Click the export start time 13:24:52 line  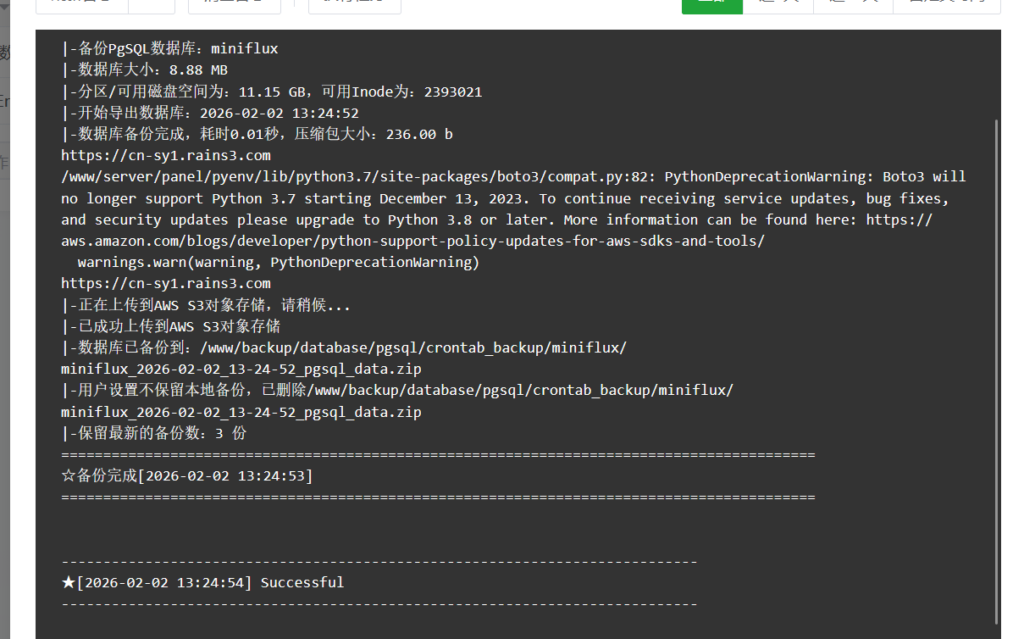[210, 113]
